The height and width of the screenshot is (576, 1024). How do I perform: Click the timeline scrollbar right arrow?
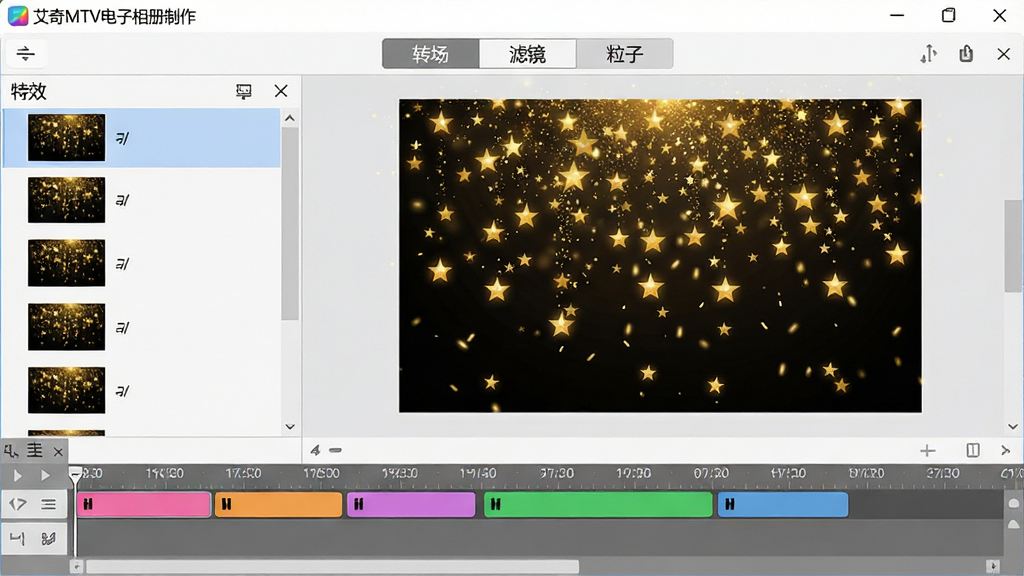pyautogui.click(x=993, y=566)
